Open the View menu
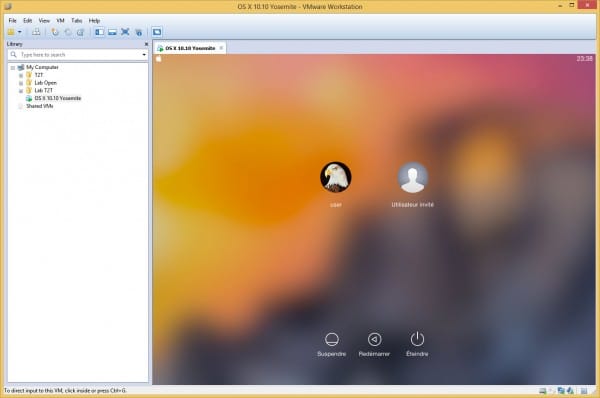Viewport: 600px width, 398px height. [x=44, y=20]
